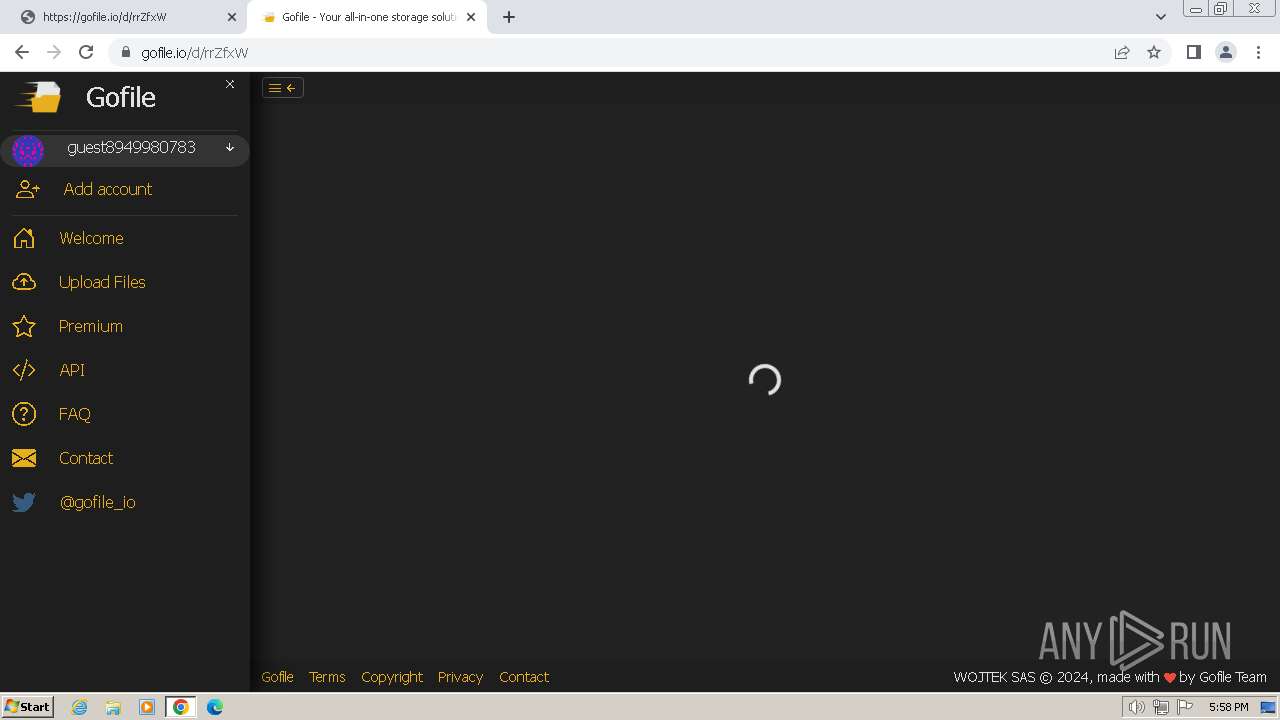Open the Terms footer link
The height and width of the screenshot is (720, 1280).
[x=327, y=677]
